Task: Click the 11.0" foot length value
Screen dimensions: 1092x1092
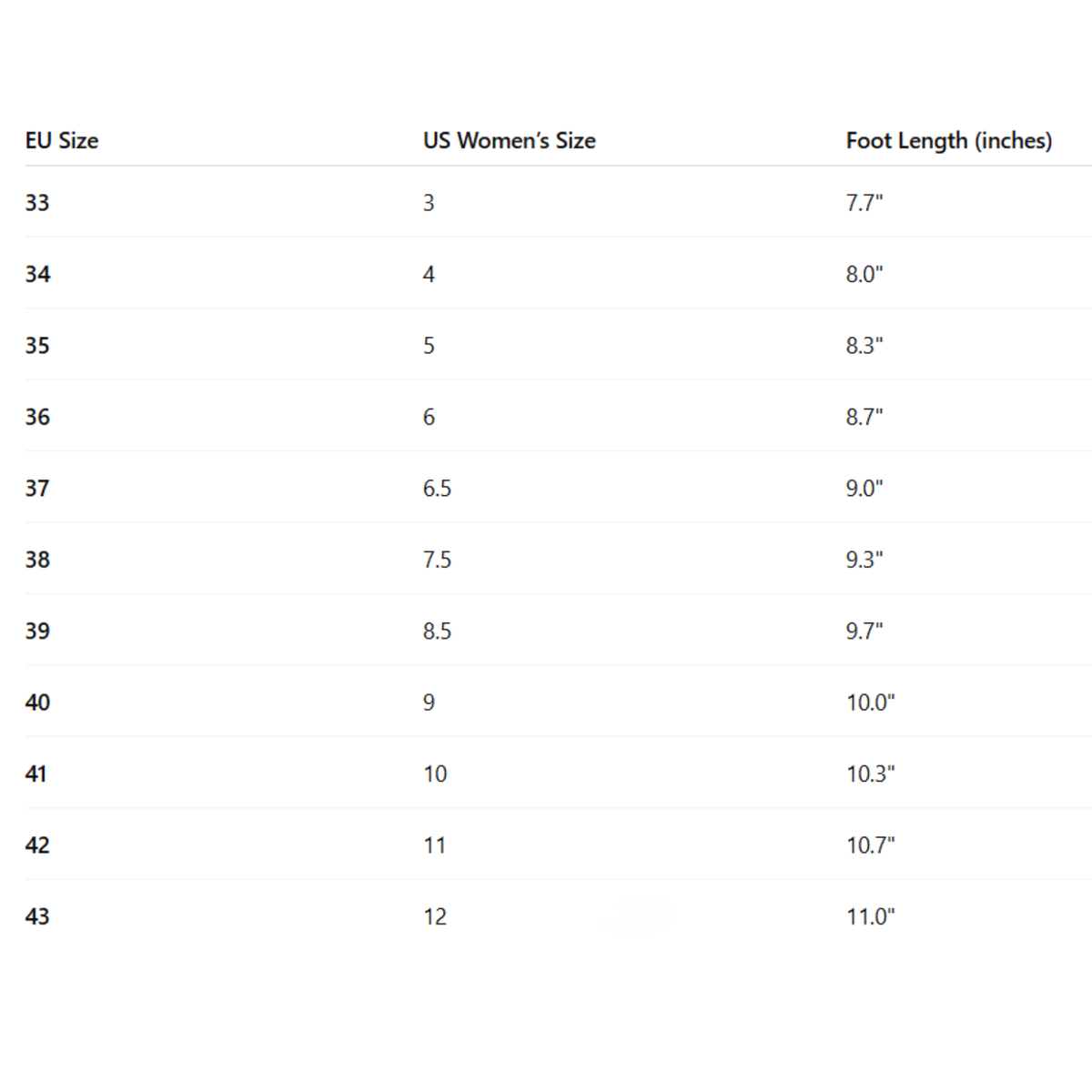Action: pos(870,916)
